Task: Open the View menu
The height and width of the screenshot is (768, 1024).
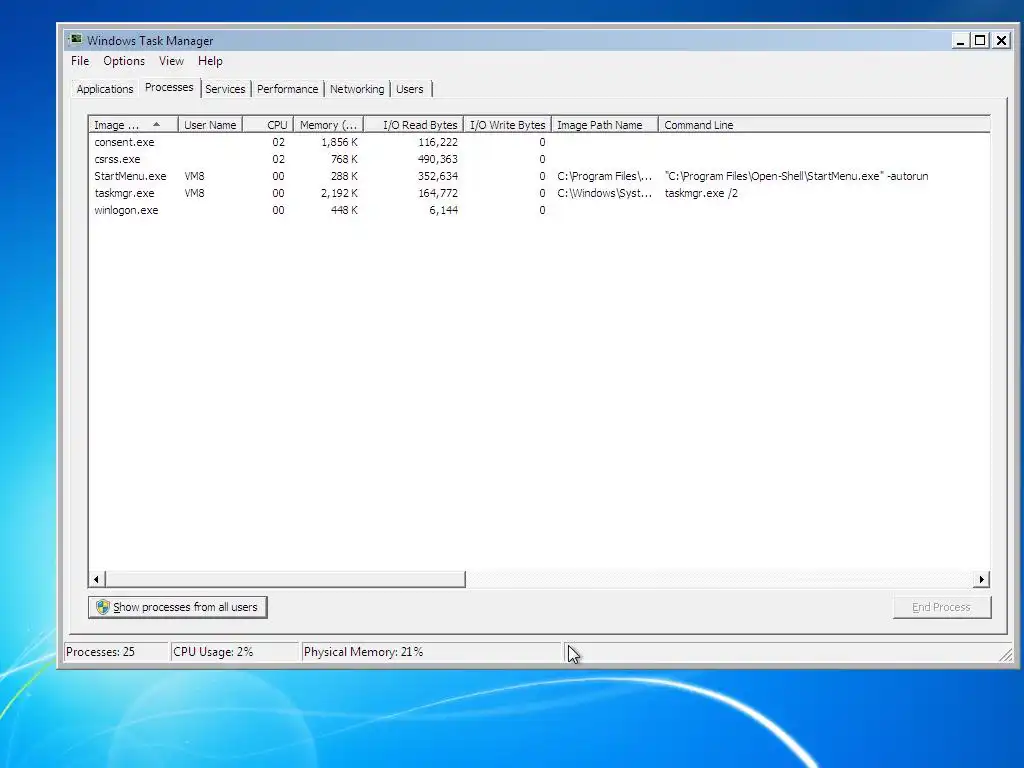Action: click(171, 61)
